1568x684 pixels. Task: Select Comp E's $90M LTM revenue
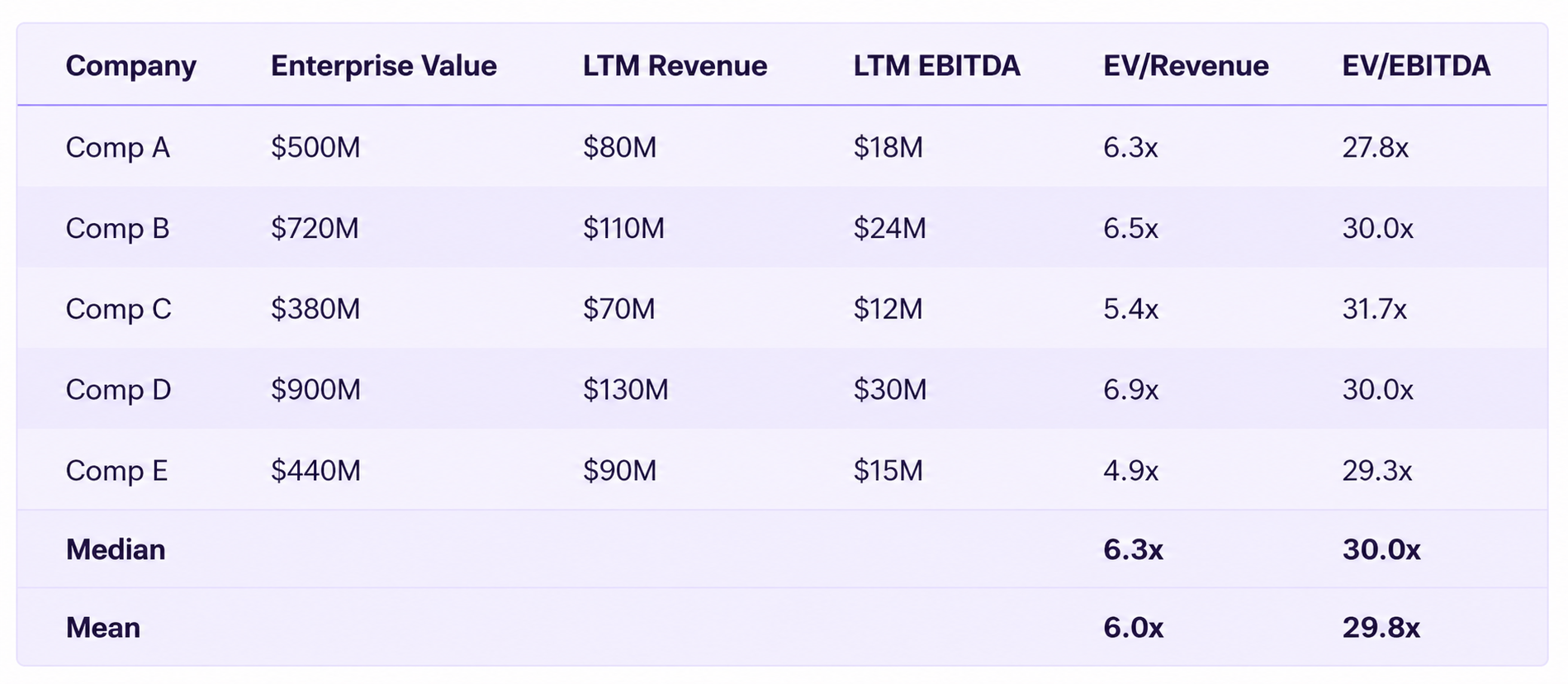tap(620, 470)
